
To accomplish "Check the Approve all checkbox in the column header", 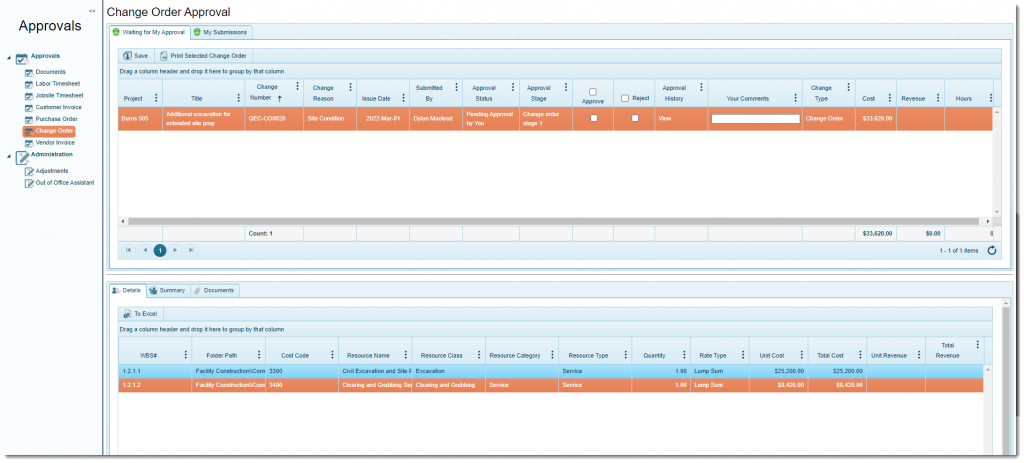I will pyautogui.click(x=593, y=92).
